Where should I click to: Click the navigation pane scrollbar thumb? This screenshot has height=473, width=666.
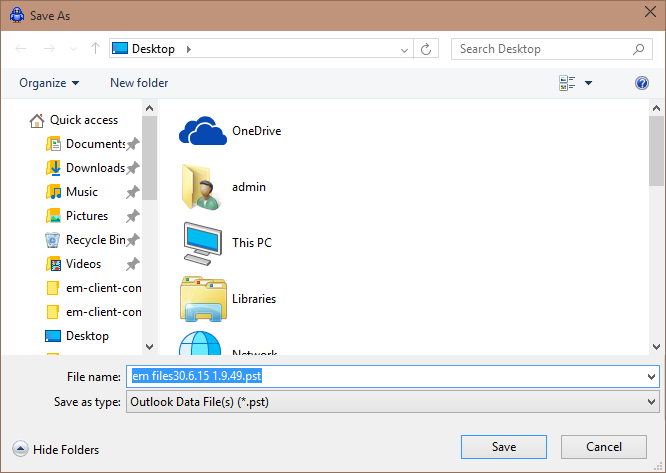click(150, 158)
